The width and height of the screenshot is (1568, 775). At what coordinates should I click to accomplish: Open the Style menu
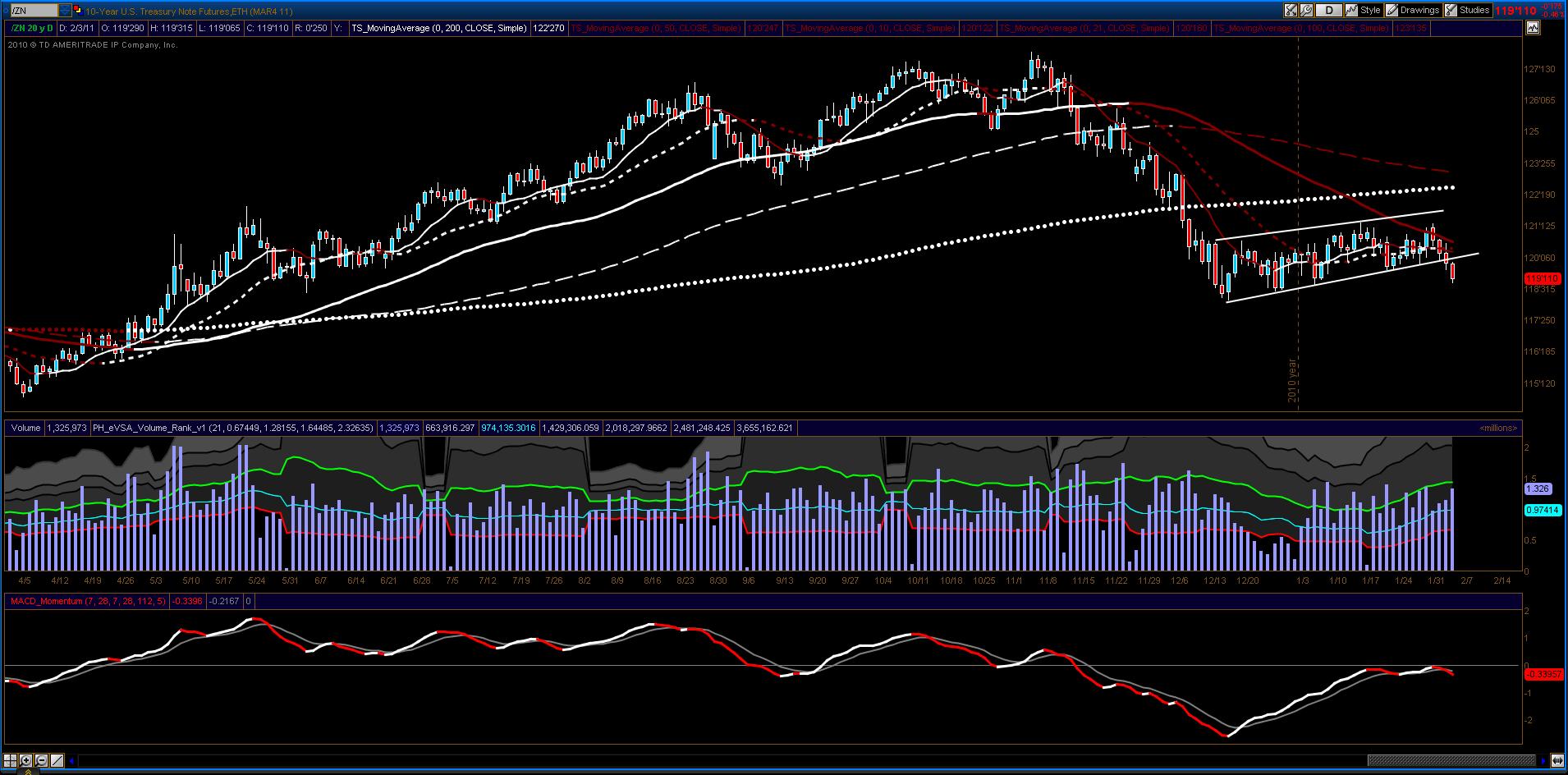pyautogui.click(x=1364, y=11)
